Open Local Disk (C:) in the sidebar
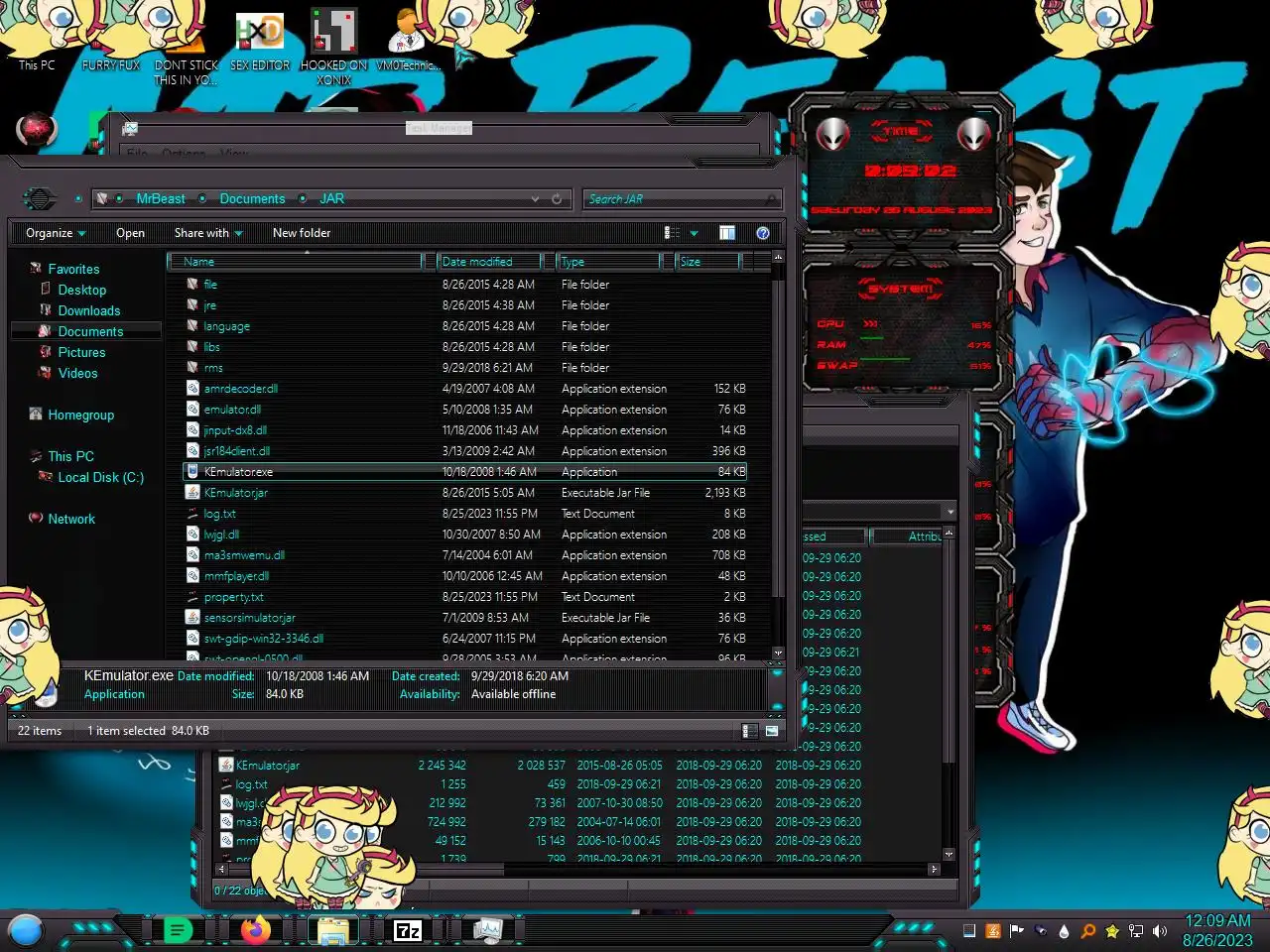Viewport: 1270px width, 952px height. (x=100, y=477)
